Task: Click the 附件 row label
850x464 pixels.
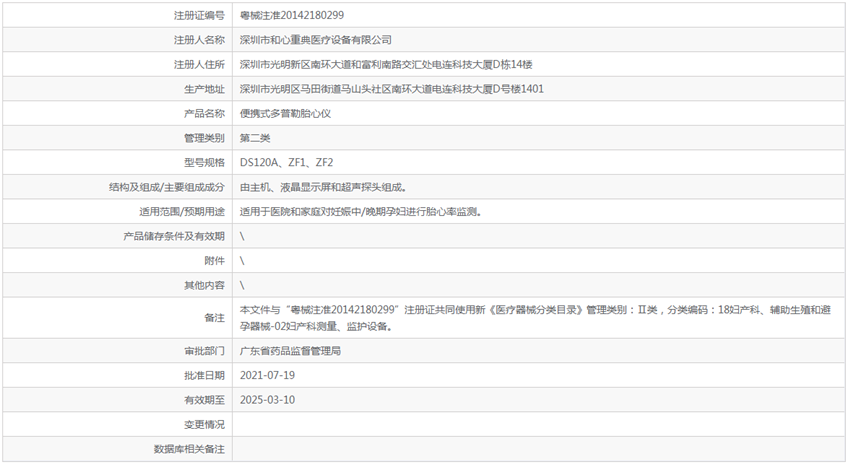Action: (x=214, y=261)
